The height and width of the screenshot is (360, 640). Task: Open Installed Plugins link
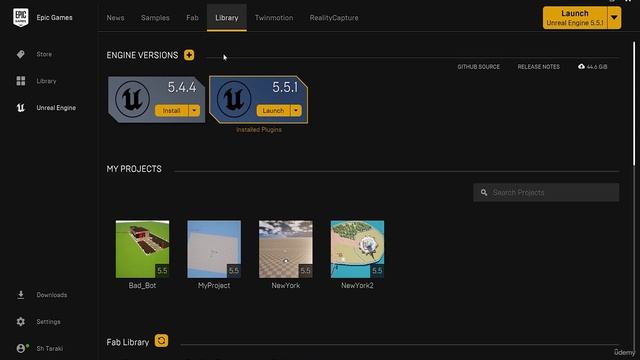(x=259, y=129)
